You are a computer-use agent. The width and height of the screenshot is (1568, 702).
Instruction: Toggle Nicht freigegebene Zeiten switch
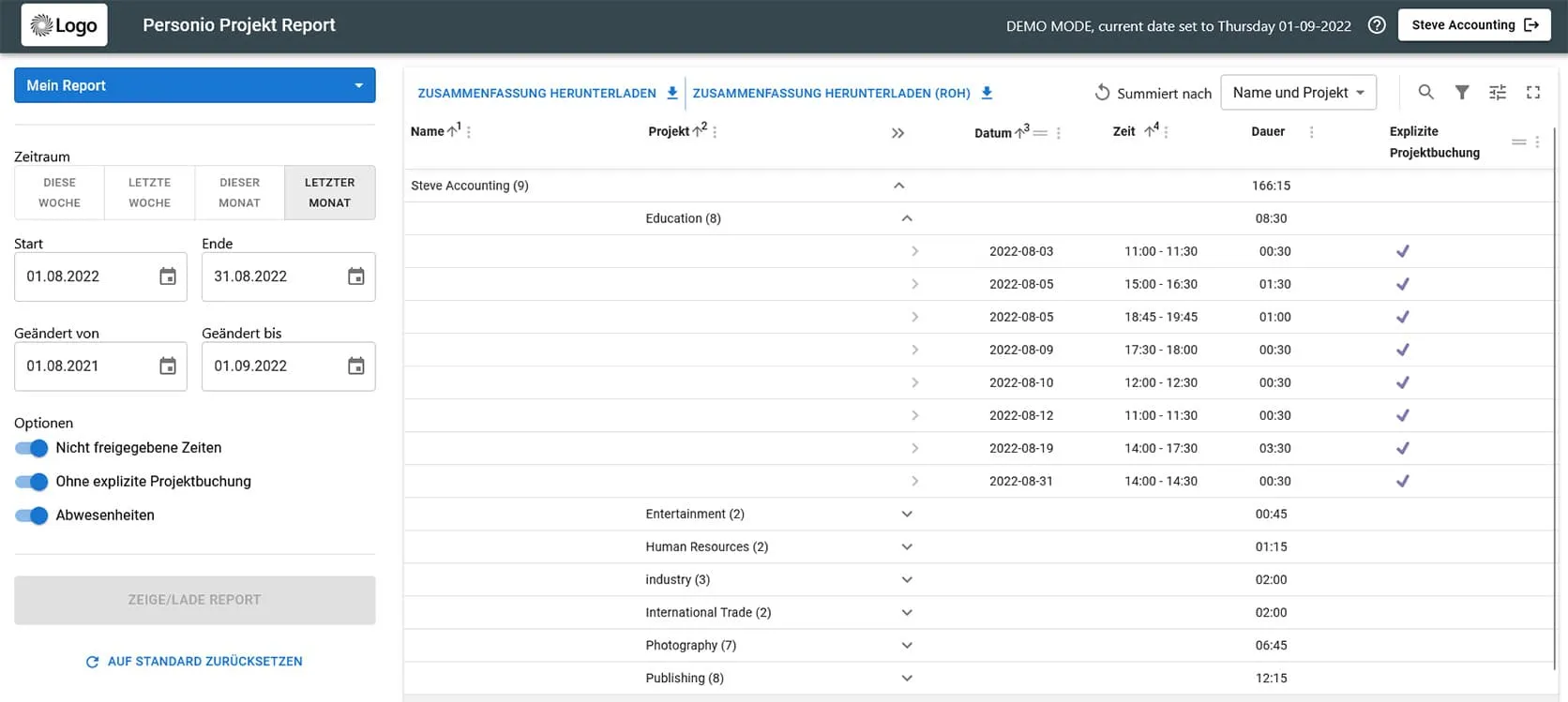point(32,448)
